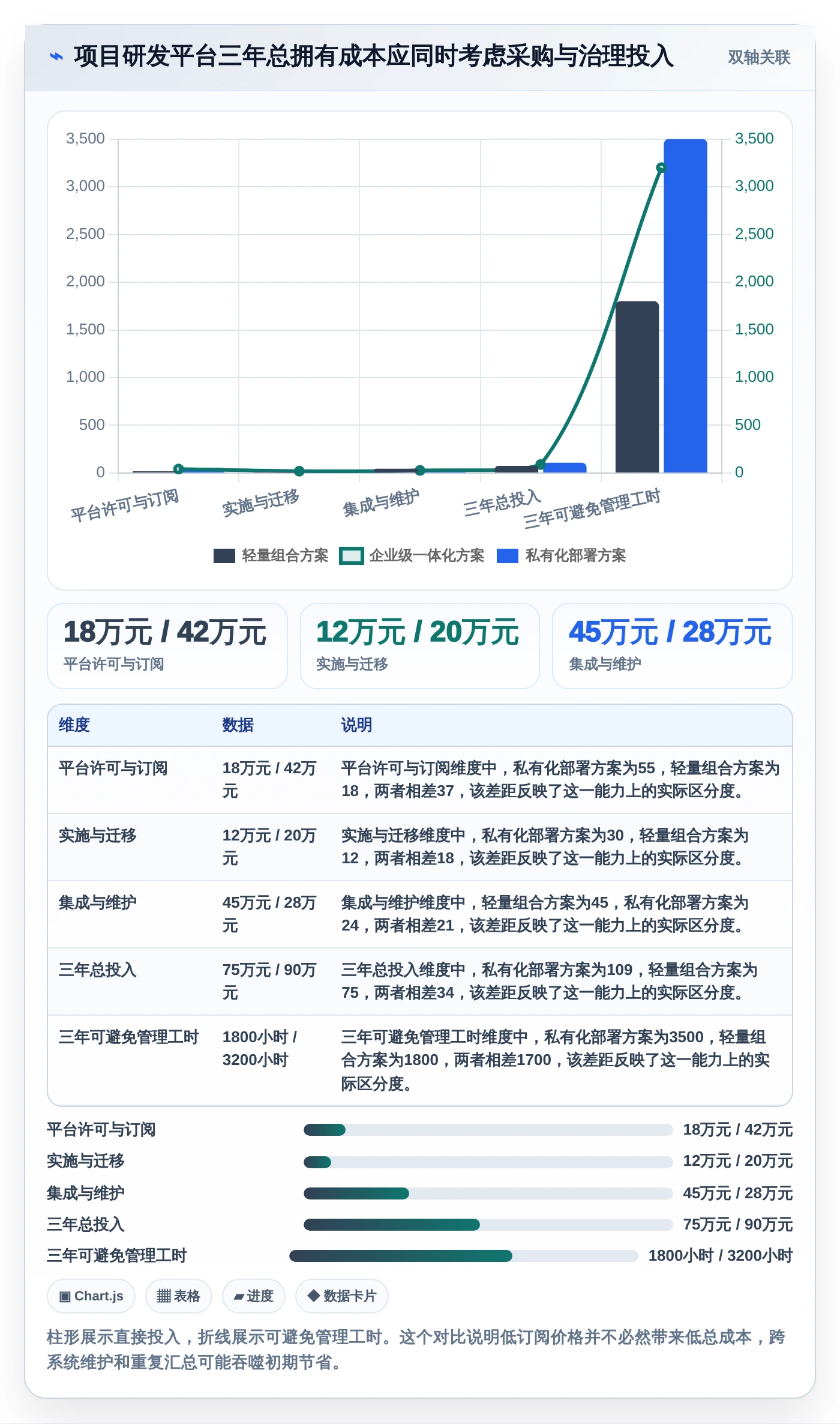Open the 18万元 / 42万元 data card

pos(167,646)
